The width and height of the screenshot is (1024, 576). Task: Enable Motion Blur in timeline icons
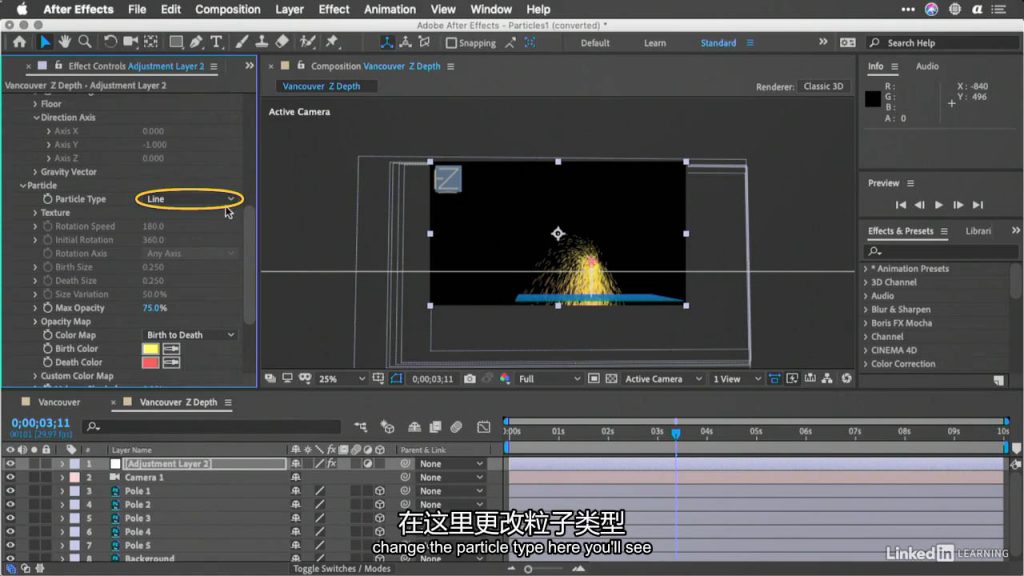[x=456, y=427]
